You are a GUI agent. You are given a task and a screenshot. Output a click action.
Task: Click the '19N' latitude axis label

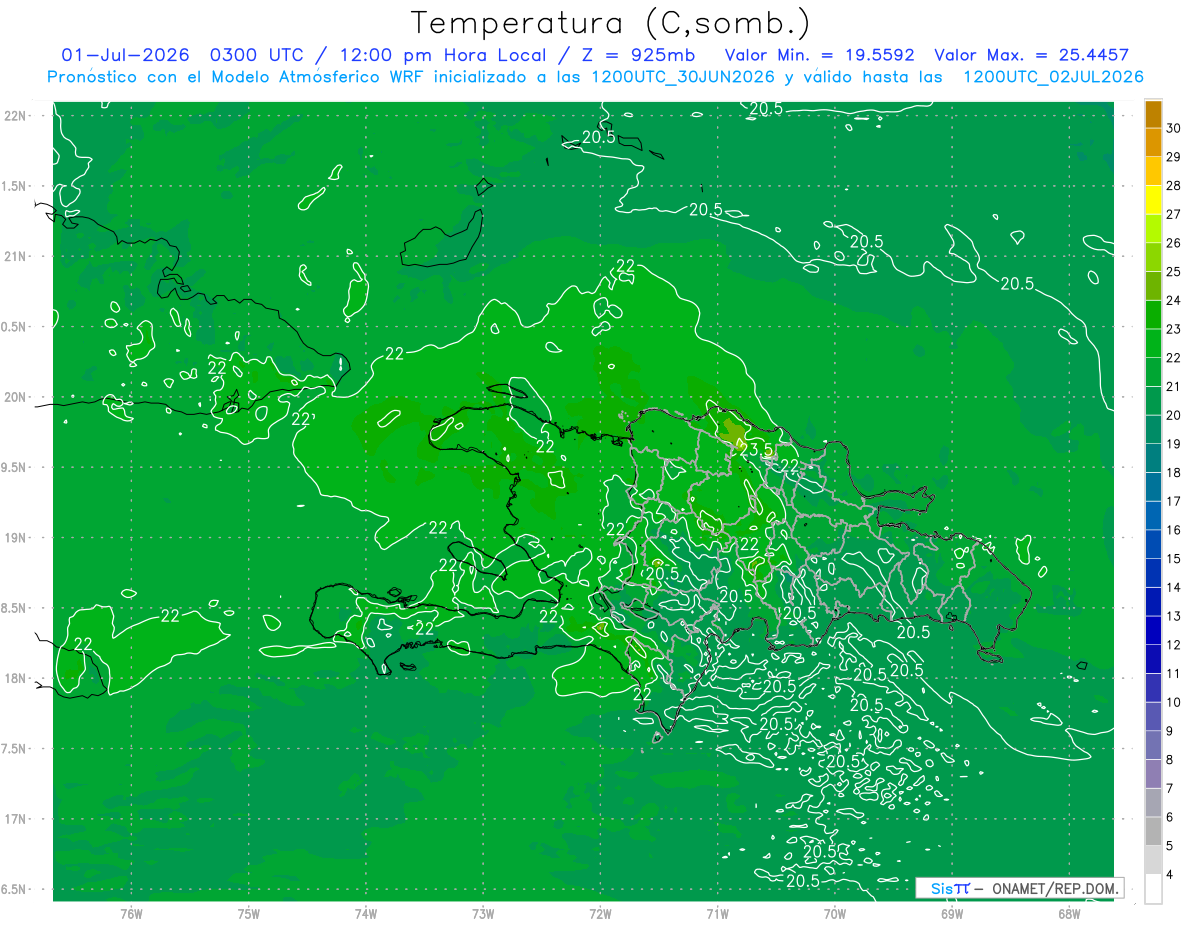point(17,538)
